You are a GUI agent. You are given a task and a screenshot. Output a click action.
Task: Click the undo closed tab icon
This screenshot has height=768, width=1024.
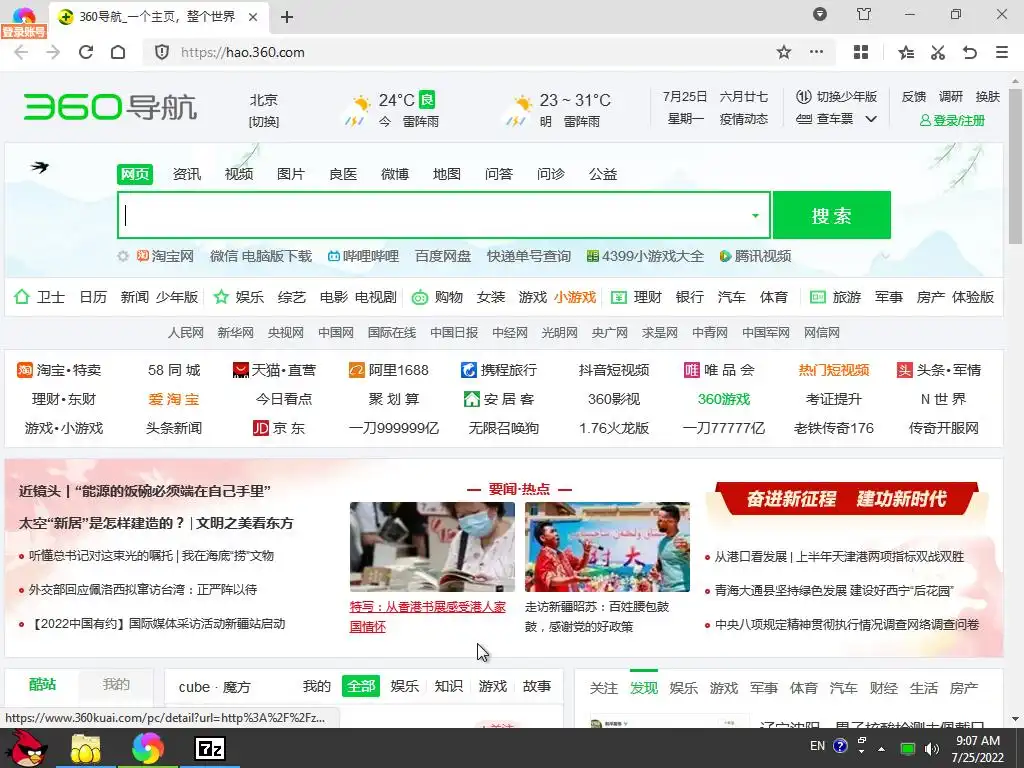coord(970,52)
